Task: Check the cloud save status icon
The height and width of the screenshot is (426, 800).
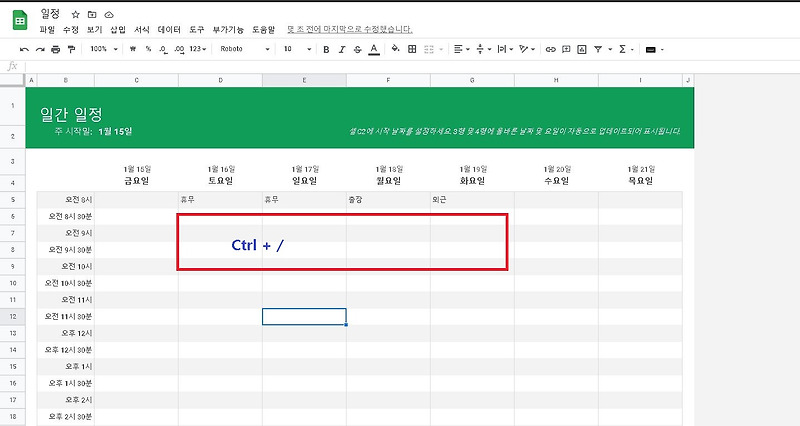Action: (109, 15)
